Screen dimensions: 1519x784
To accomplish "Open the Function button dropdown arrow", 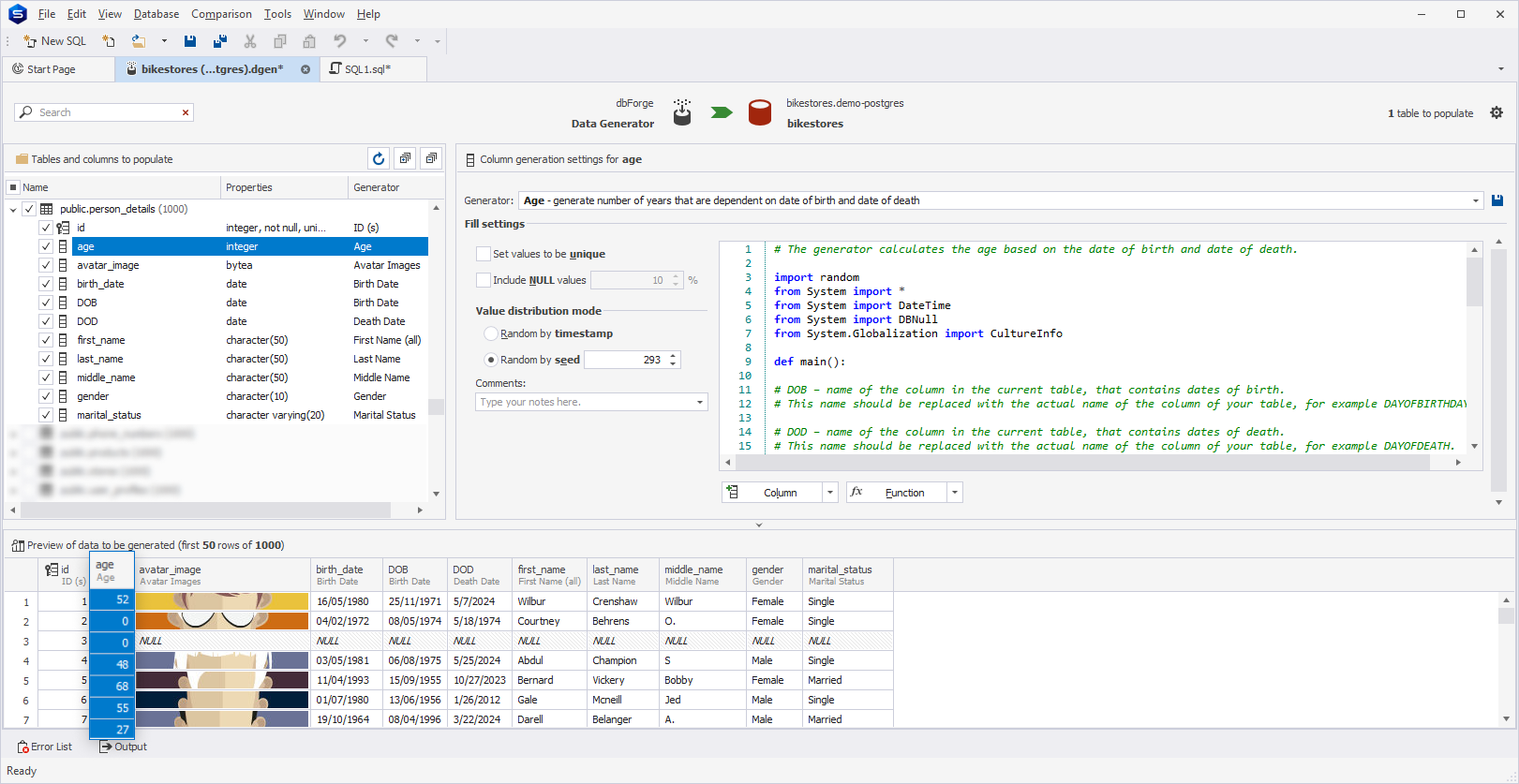I will click(955, 493).
